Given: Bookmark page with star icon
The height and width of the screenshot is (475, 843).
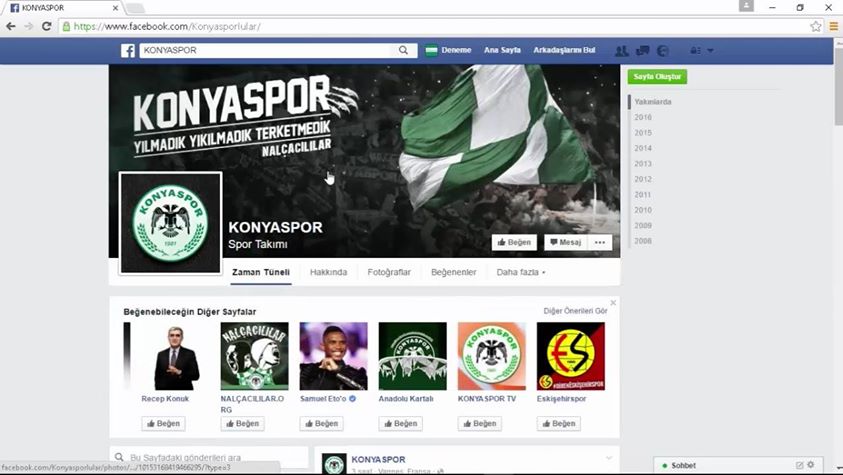Looking at the screenshot, I should 816,26.
